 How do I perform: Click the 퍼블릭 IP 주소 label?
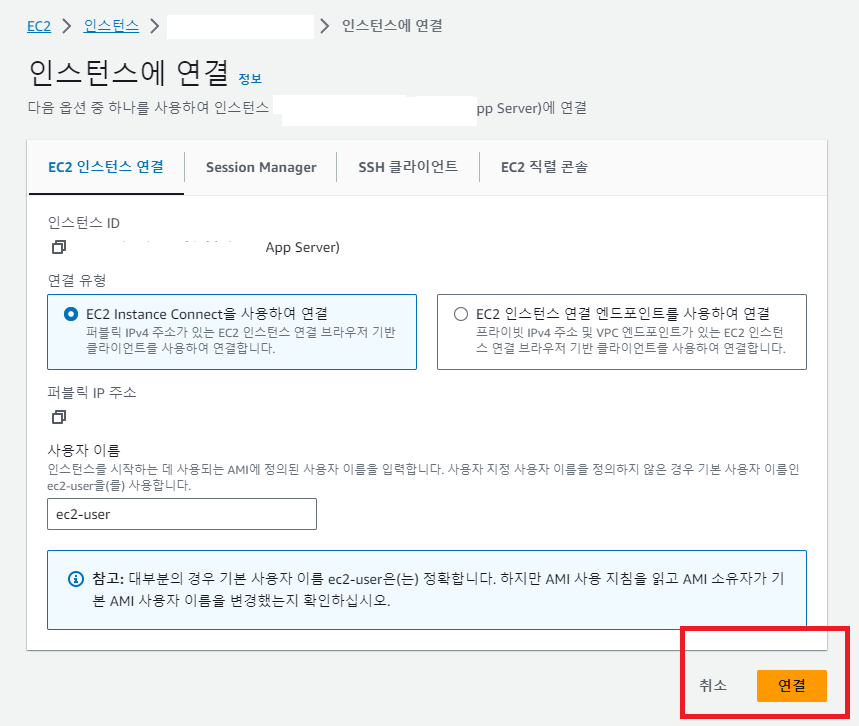click(x=91, y=392)
